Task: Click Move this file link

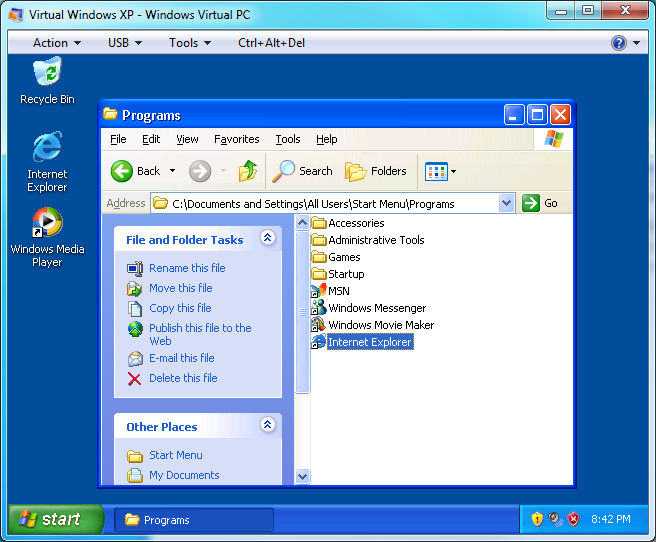Action: coord(181,288)
